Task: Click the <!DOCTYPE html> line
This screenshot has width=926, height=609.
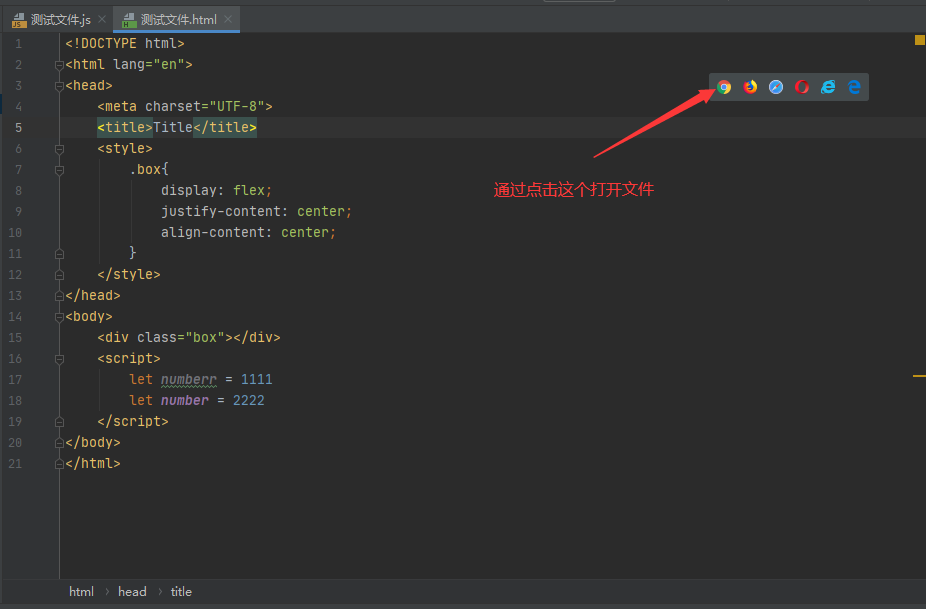Action: tap(125, 44)
